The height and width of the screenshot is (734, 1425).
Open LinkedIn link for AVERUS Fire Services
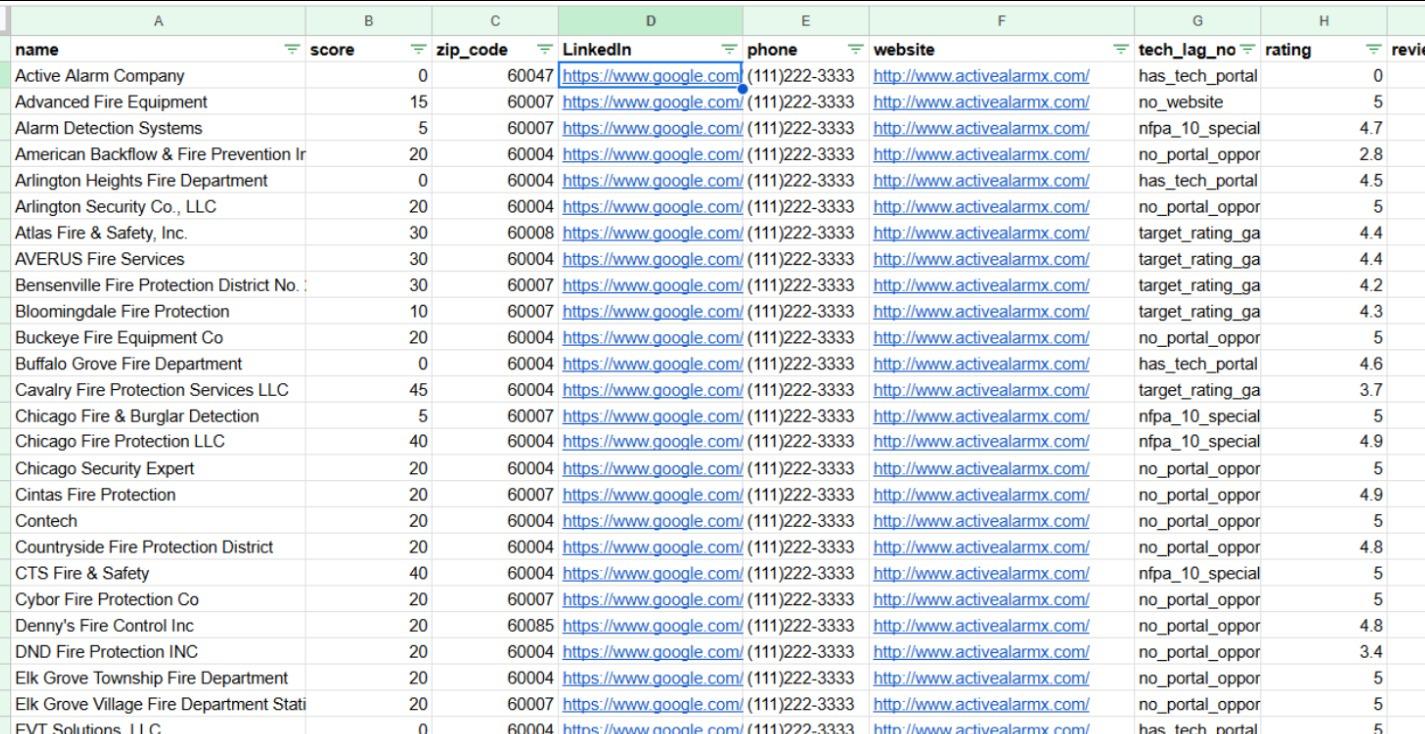pos(652,259)
